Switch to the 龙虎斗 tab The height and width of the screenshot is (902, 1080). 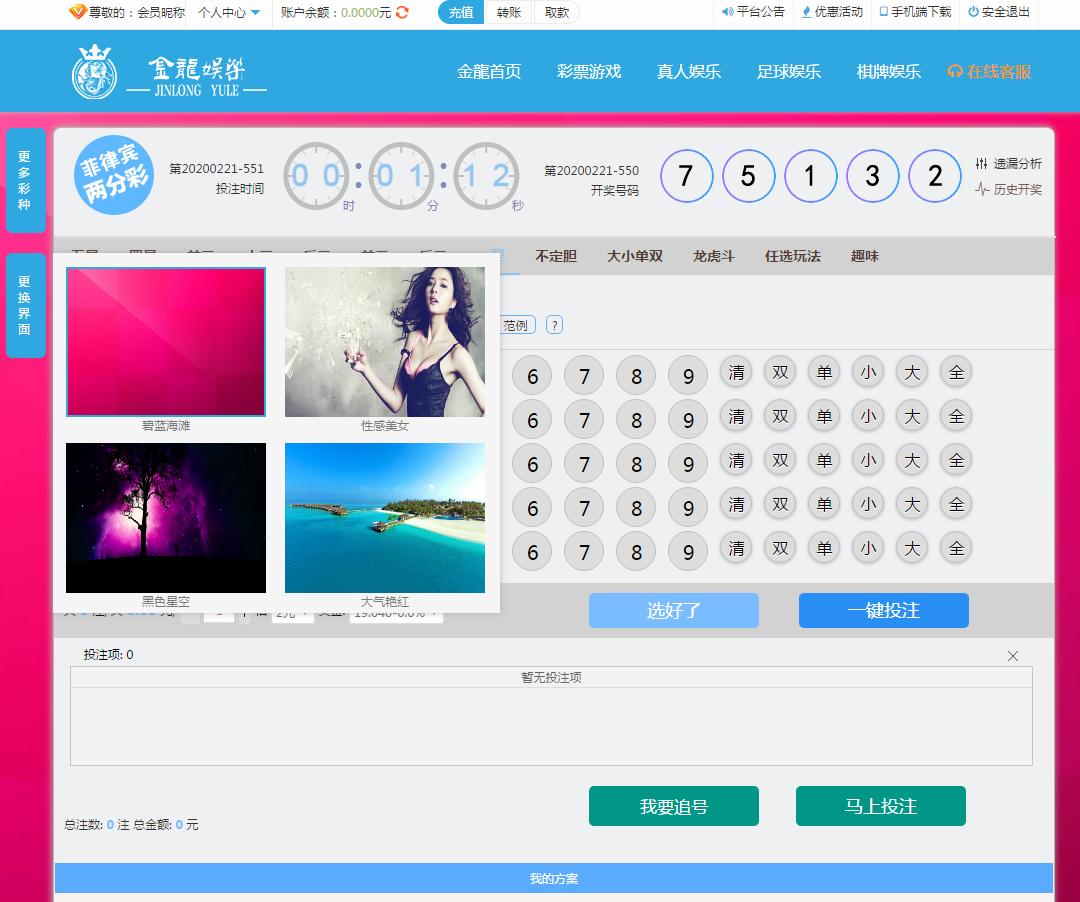pos(713,256)
